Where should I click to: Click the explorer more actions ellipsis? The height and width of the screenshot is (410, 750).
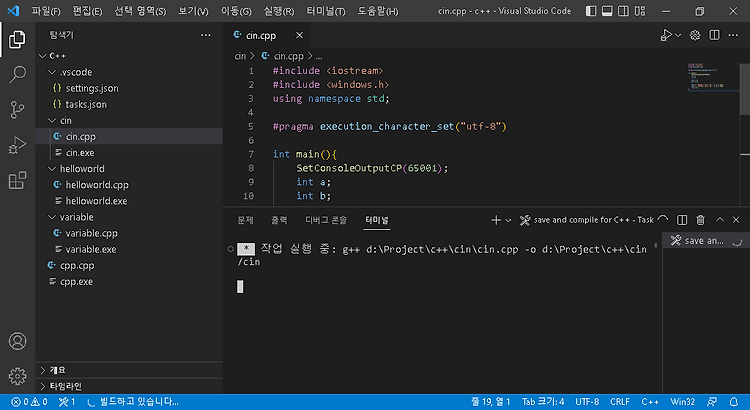(206, 35)
